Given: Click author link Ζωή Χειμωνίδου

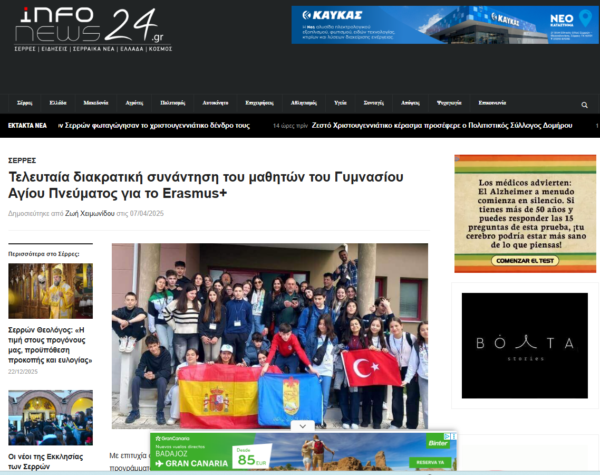Looking at the screenshot, I should pos(90,214).
